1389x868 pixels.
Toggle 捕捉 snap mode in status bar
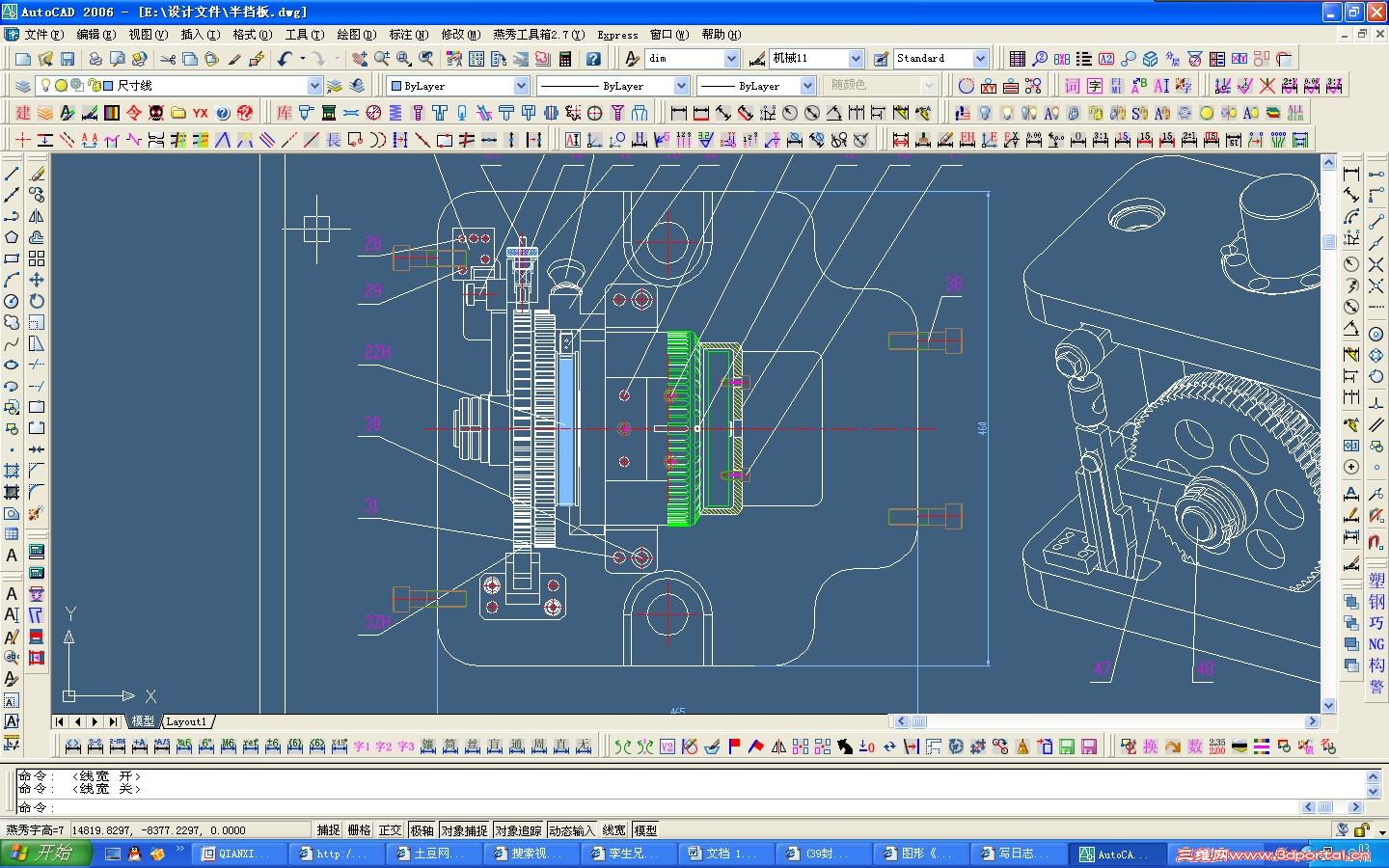(328, 830)
